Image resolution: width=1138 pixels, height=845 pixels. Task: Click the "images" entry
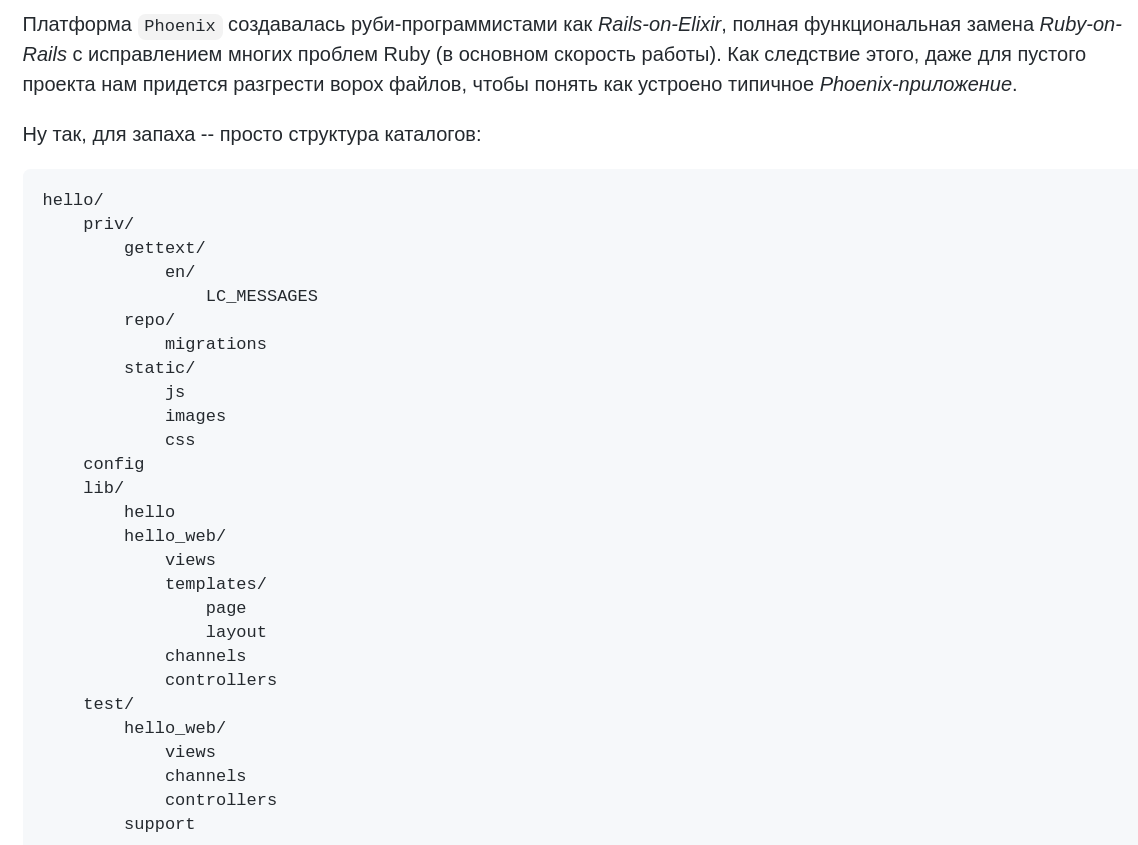pos(195,416)
